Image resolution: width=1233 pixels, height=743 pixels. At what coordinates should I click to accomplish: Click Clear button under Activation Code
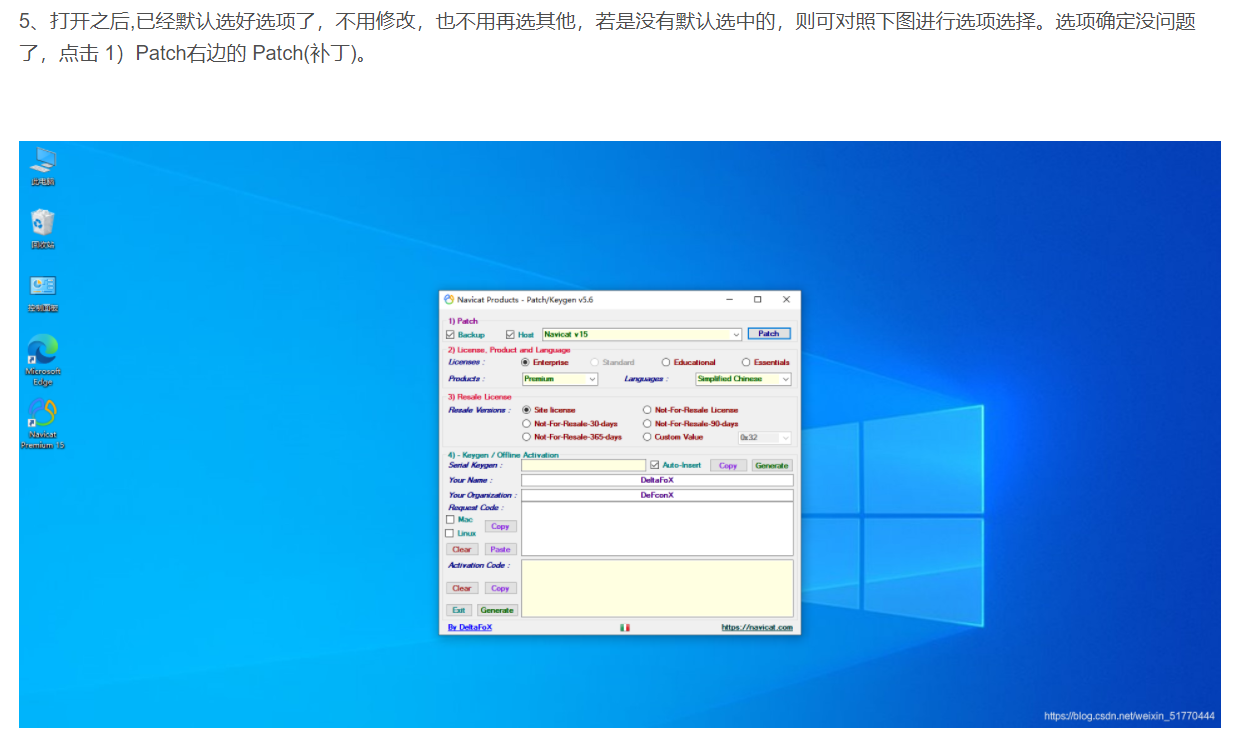pyautogui.click(x=462, y=588)
